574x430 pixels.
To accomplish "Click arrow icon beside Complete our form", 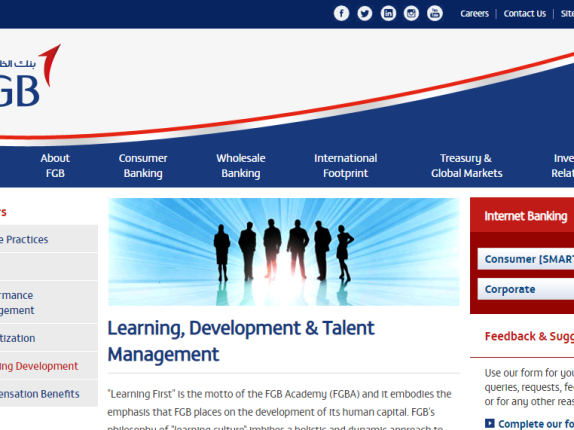I will [489, 423].
